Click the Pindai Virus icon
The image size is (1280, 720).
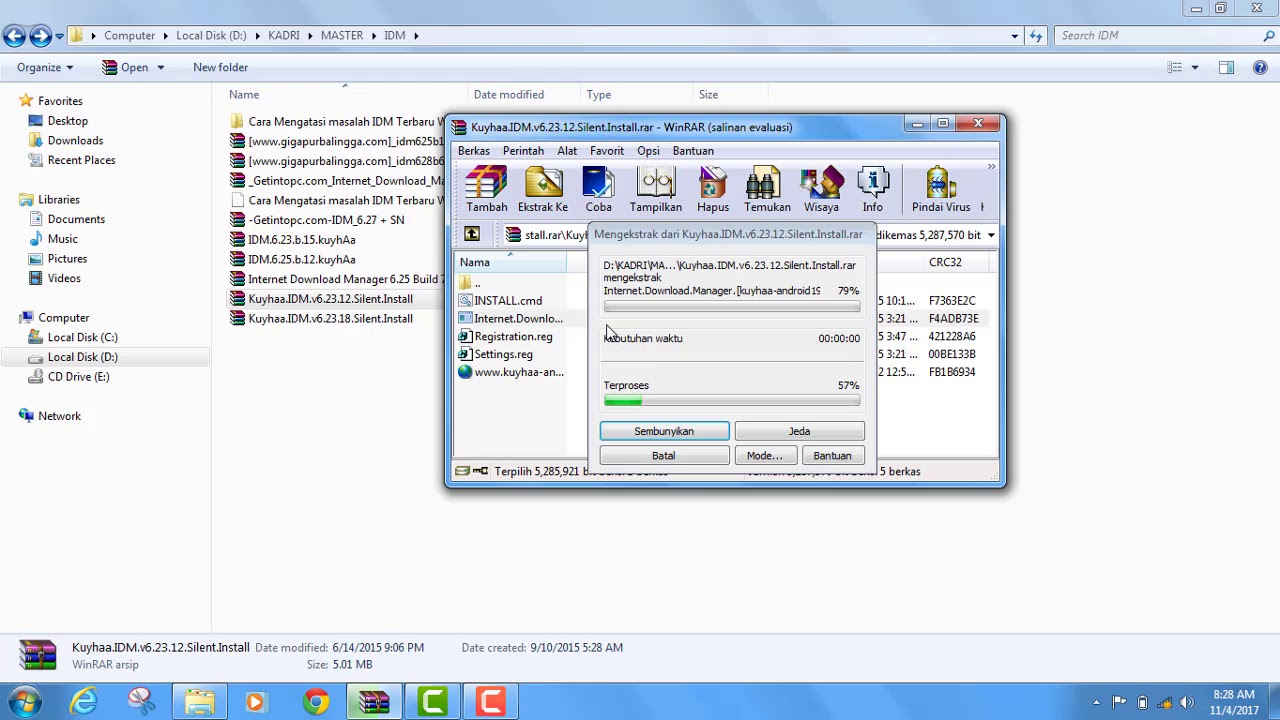(x=941, y=190)
